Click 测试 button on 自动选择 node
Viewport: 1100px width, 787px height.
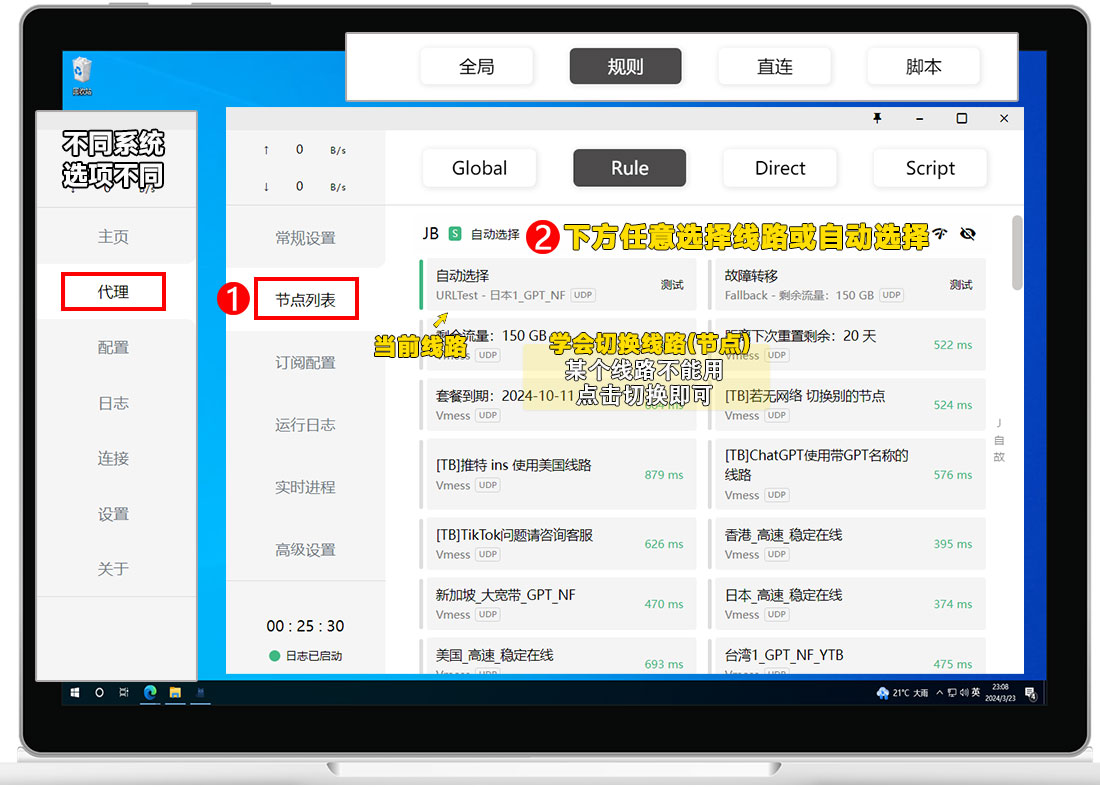[x=672, y=285]
